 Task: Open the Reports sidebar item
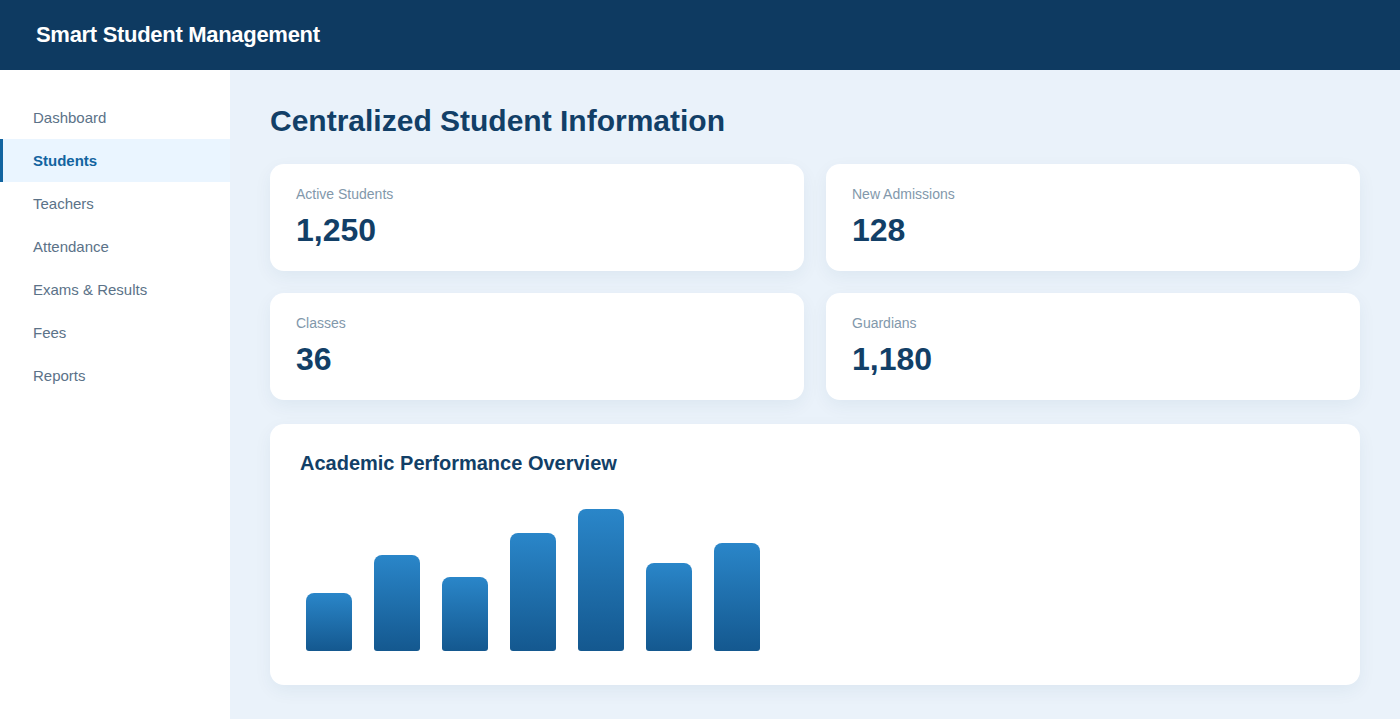[115, 376]
